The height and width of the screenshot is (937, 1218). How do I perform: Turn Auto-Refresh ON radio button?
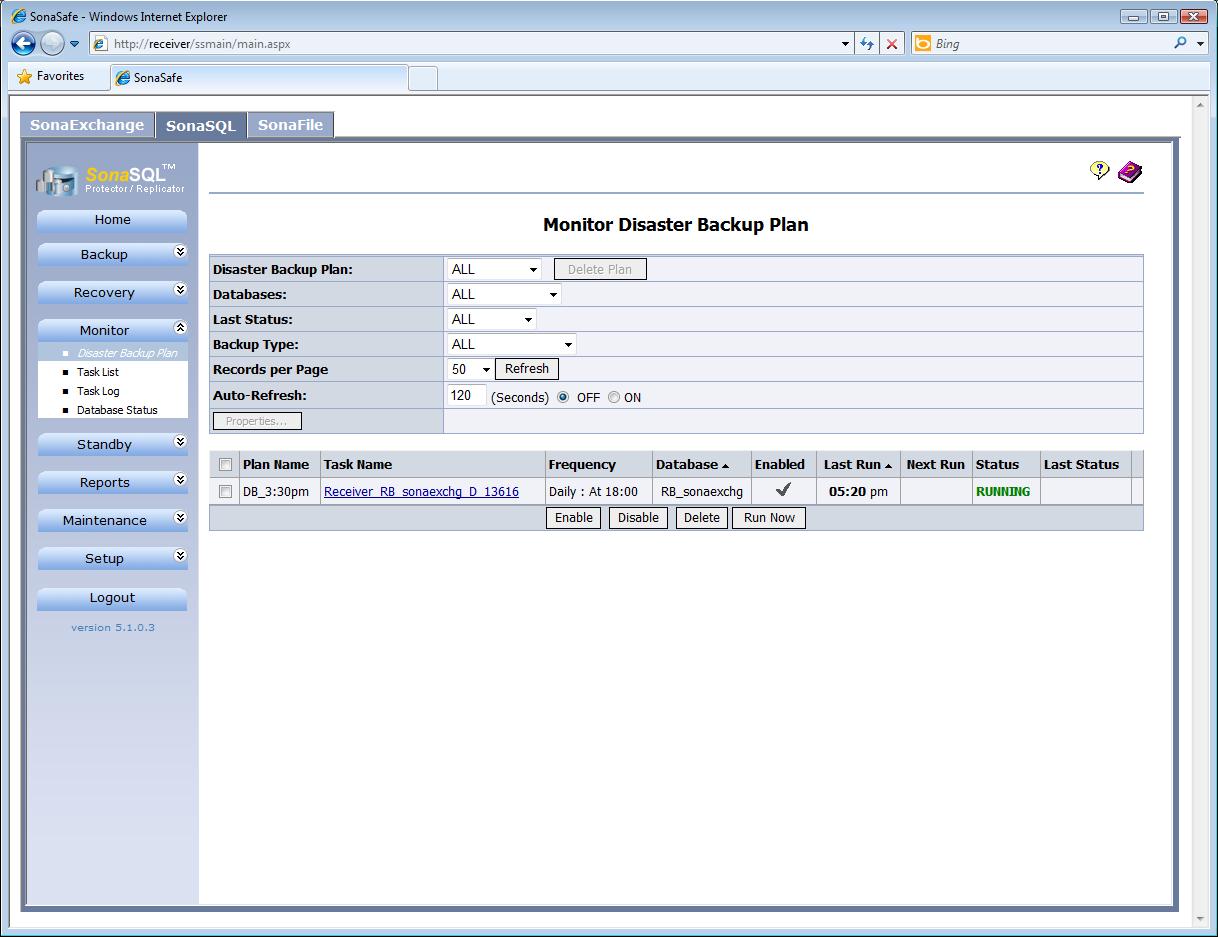coord(614,397)
